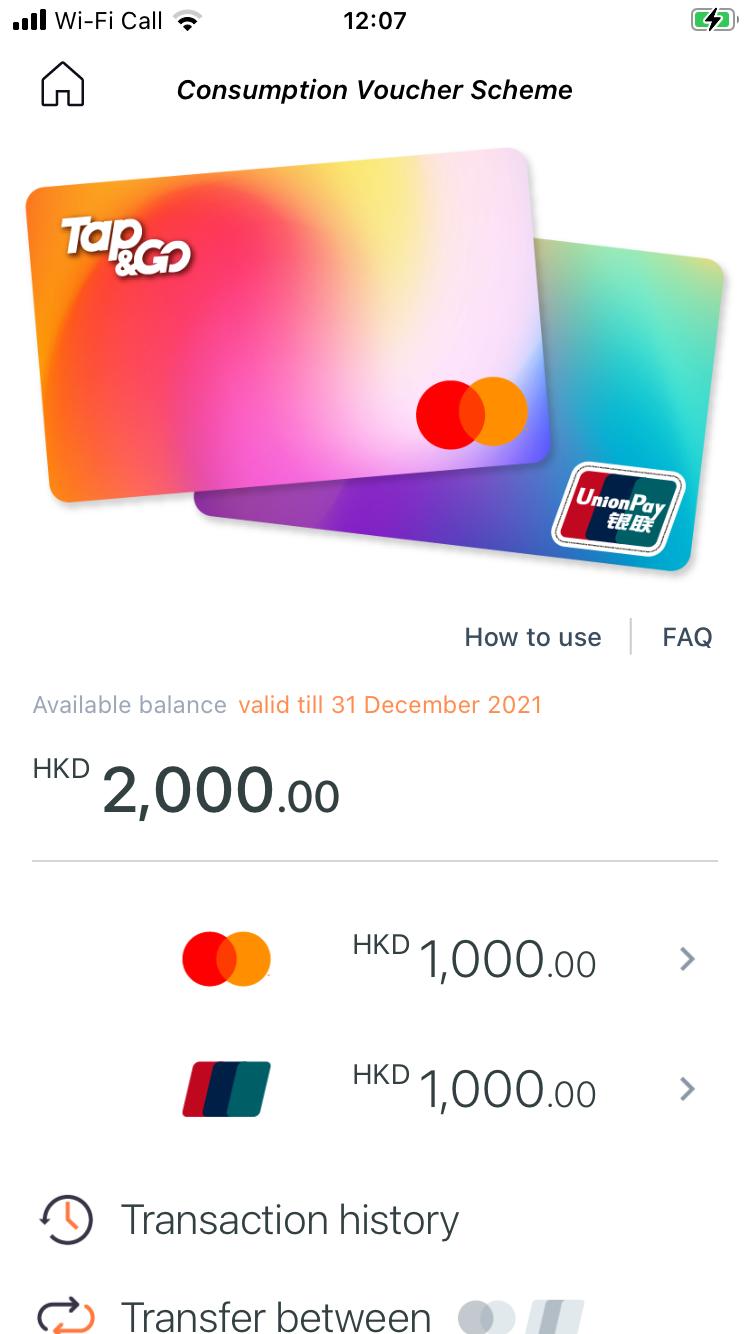Screen dimensions: 750x1334
Task: Expand Mastercard HKD 1,000.00 chevron
Action: tap(687, 959)
